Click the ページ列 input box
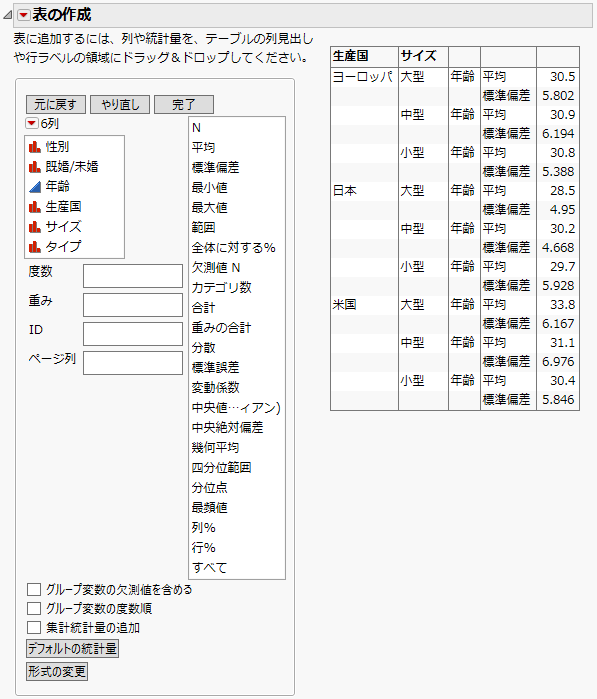Screen dimensions: 597x699 click(133, 363)
